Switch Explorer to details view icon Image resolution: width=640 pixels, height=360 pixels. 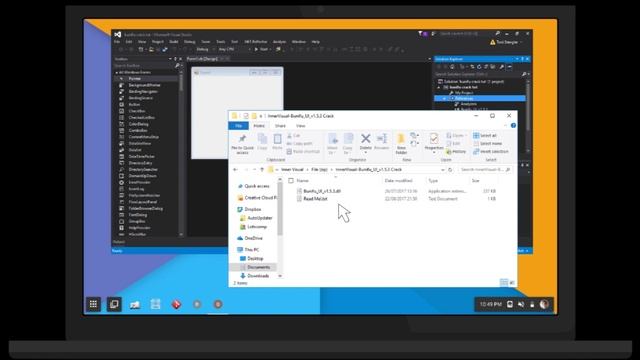(504, 282)
